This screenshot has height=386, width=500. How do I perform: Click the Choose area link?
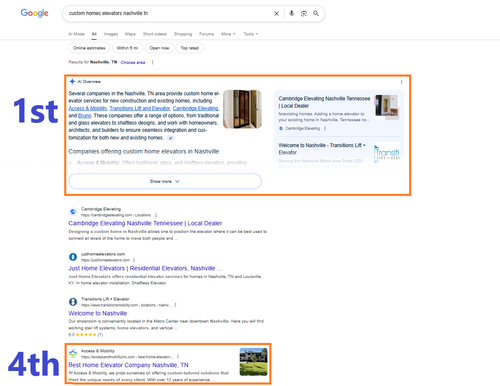pos(133,62)
